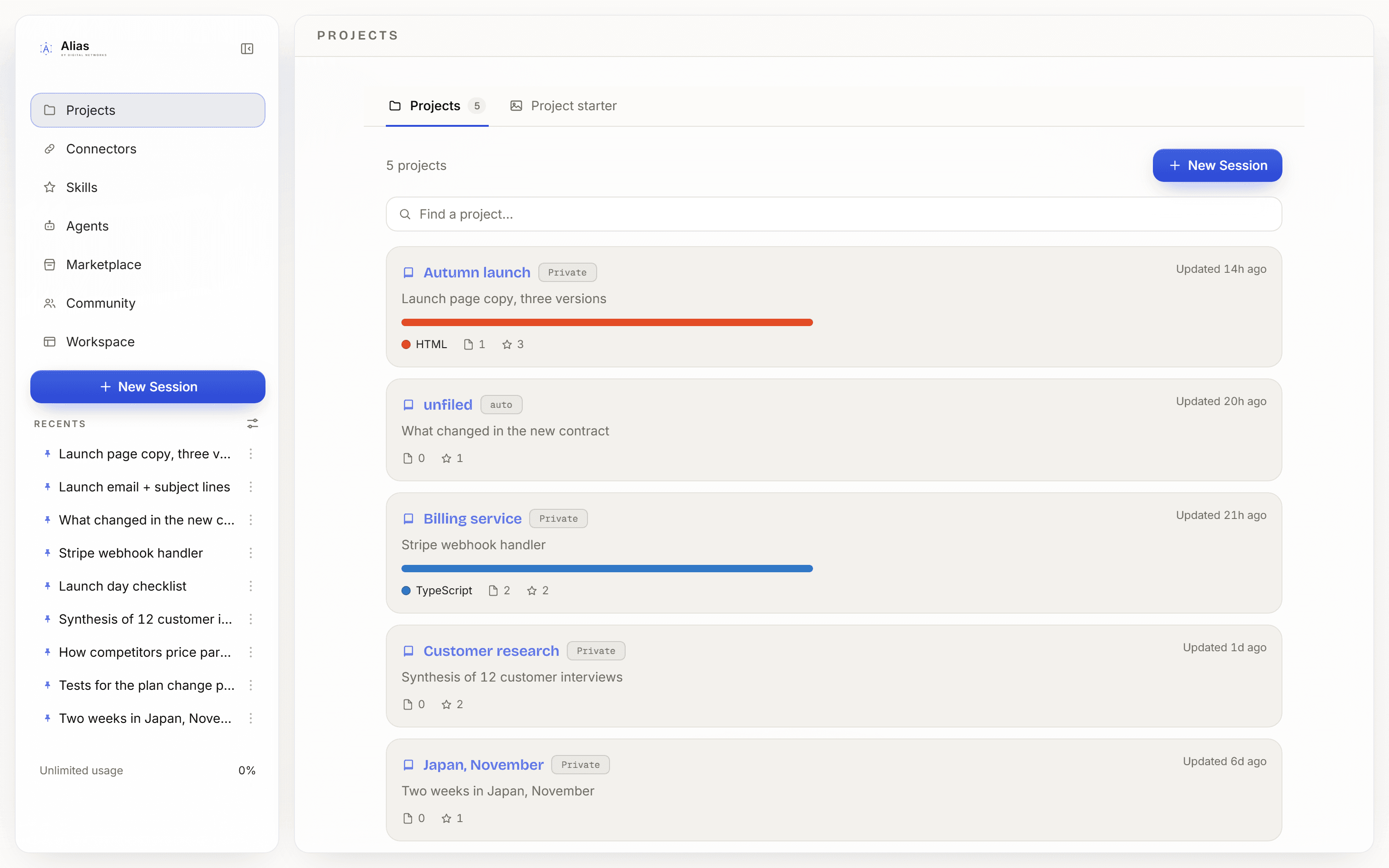The image size is (1389, 868).
Task: Open Community in the sidebar
Action: click(147, 303)
